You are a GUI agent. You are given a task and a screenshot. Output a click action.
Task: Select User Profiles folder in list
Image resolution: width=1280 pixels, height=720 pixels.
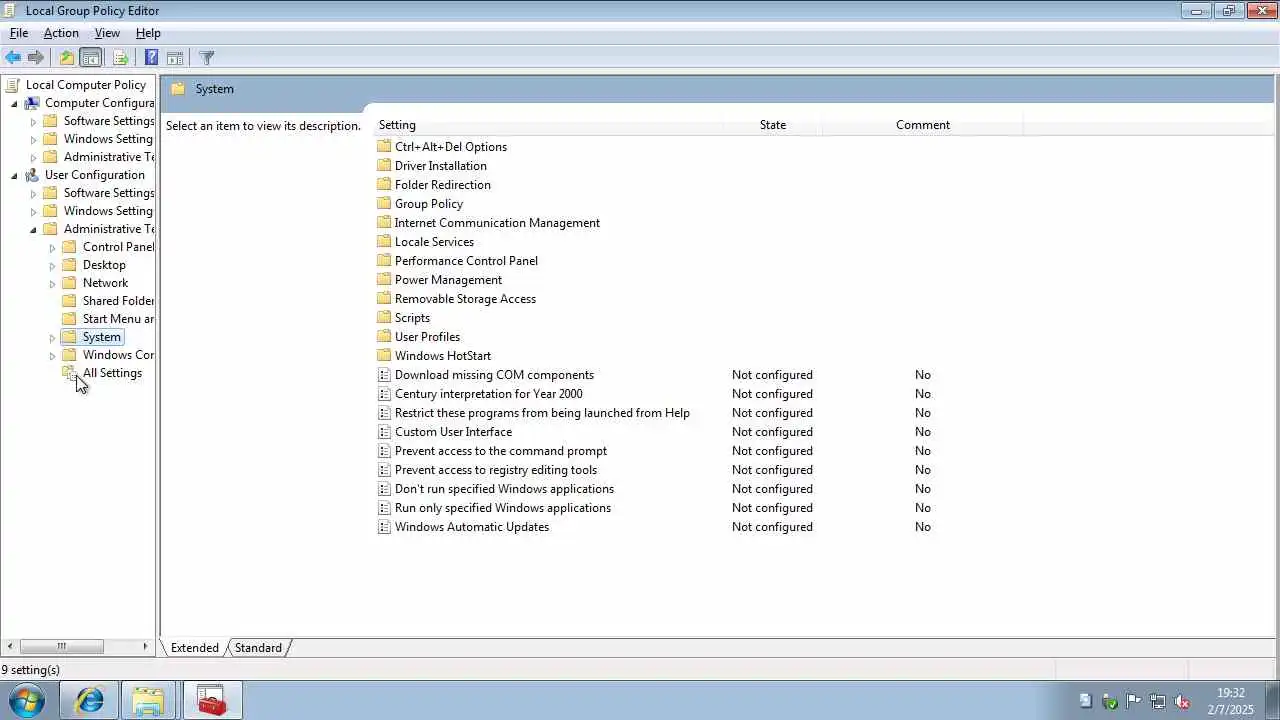click(x=419, y=337)
